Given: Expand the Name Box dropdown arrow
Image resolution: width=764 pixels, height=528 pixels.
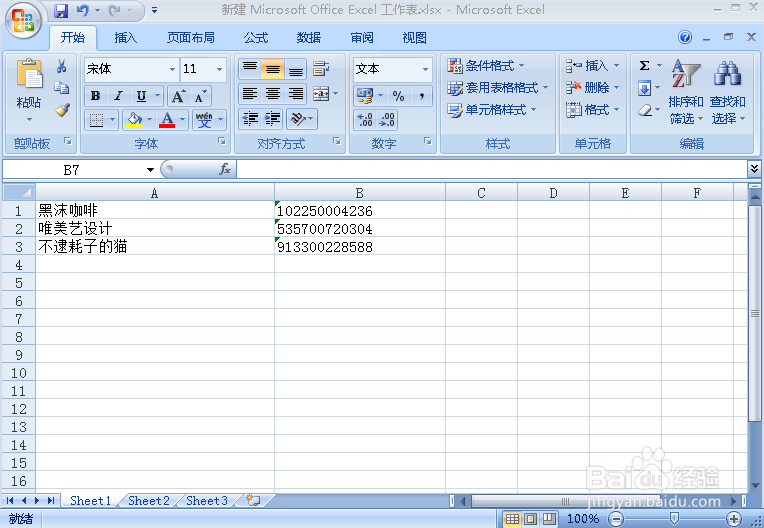Looking at the screenshot, I should point(150,170).
